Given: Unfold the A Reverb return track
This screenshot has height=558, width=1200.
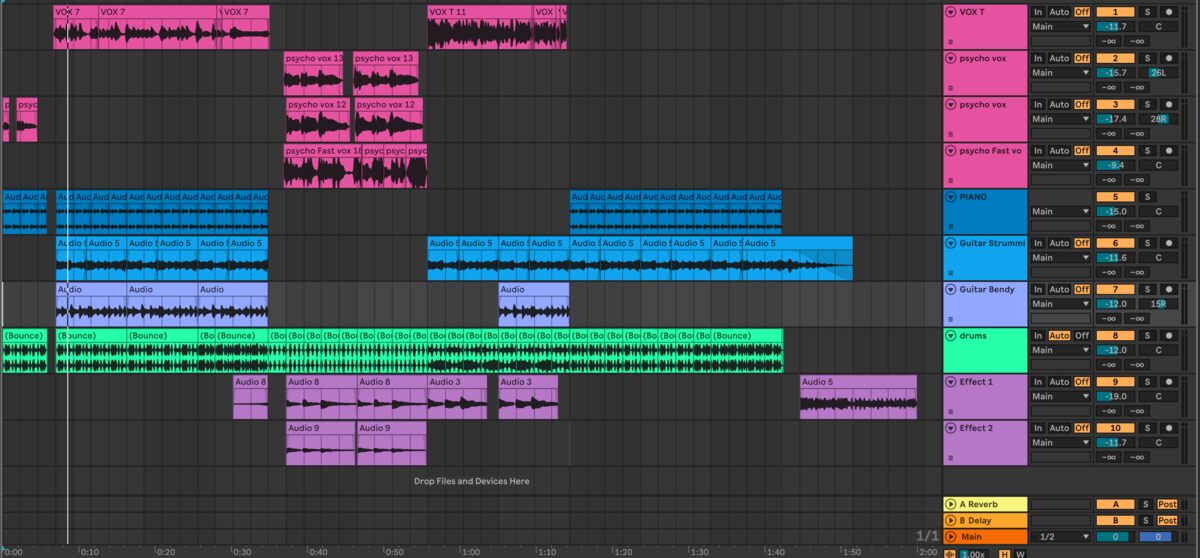Looking at the screenshot, I should pos(950,505).
